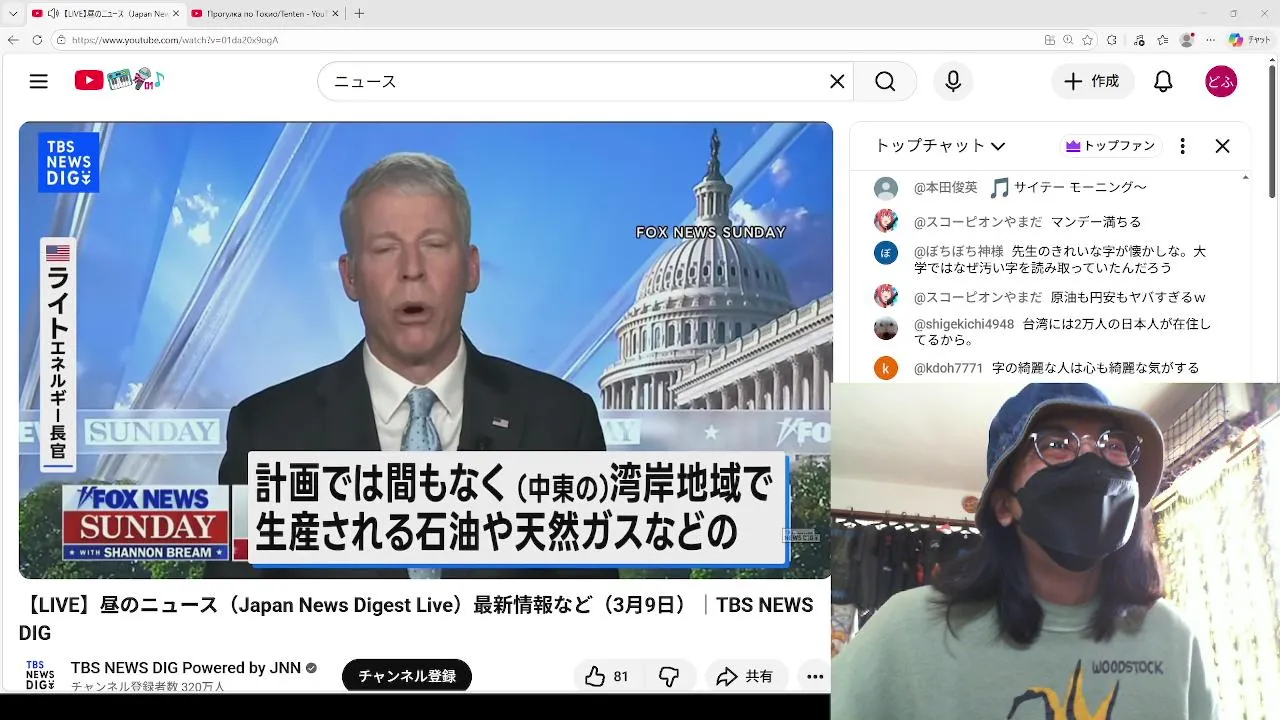Screen dimensions: 1280x720
Task: Subscribe with チャンネル登録 button
Action: [x=407, y=676]
